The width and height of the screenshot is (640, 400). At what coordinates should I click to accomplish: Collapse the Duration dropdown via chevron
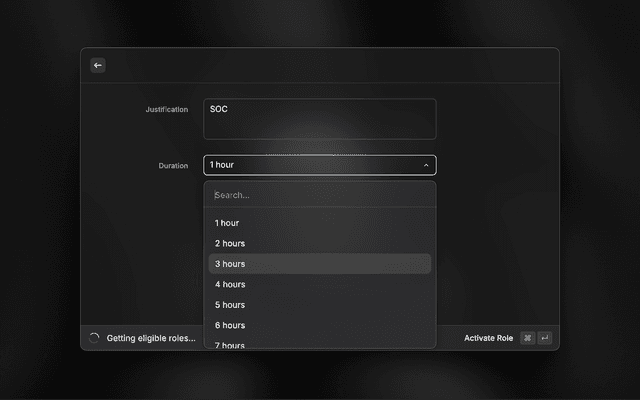(x=426, y=165)
